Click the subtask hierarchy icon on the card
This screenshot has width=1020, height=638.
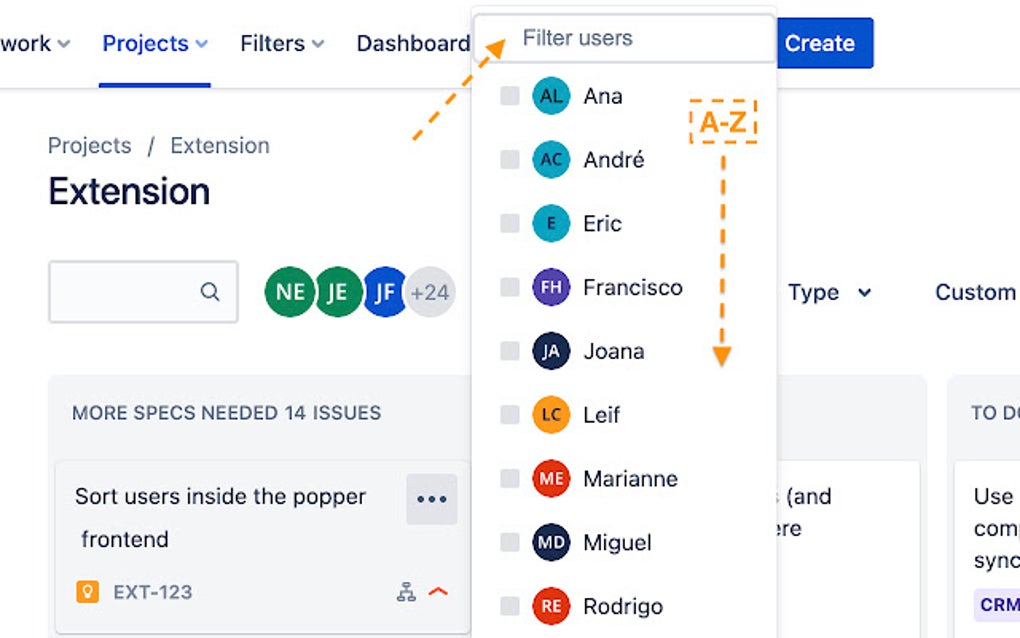405,592
